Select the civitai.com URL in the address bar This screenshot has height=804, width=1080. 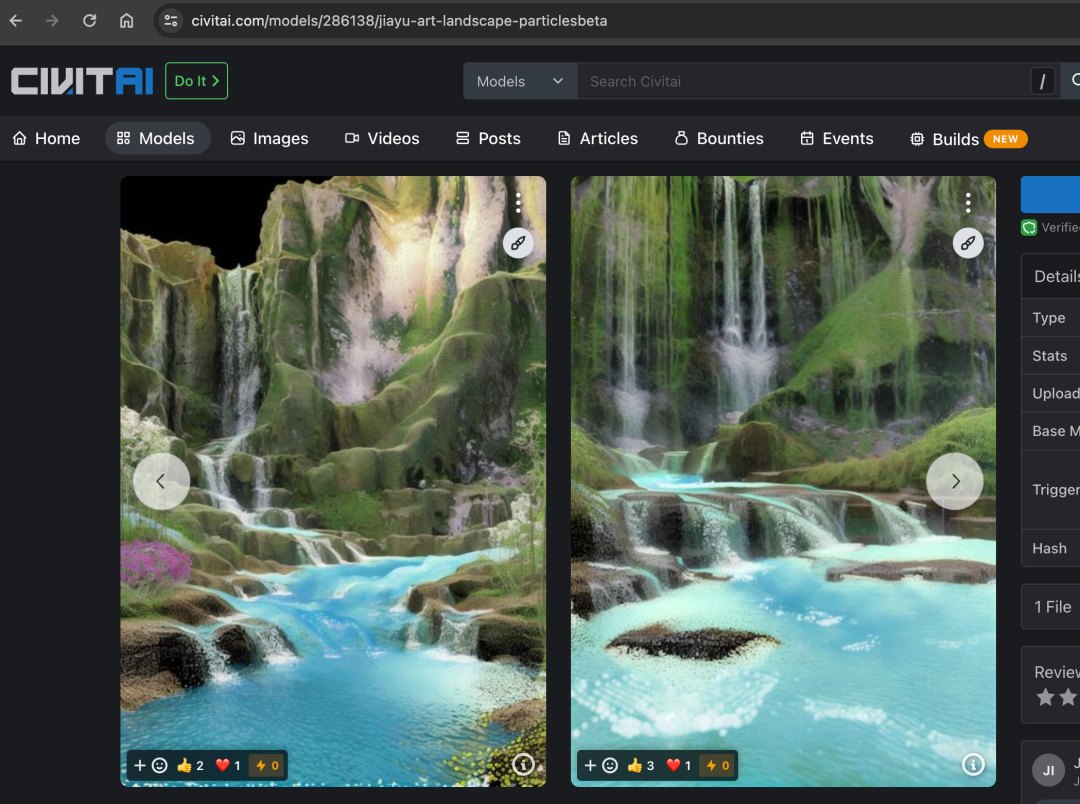[x=399, y=21]
